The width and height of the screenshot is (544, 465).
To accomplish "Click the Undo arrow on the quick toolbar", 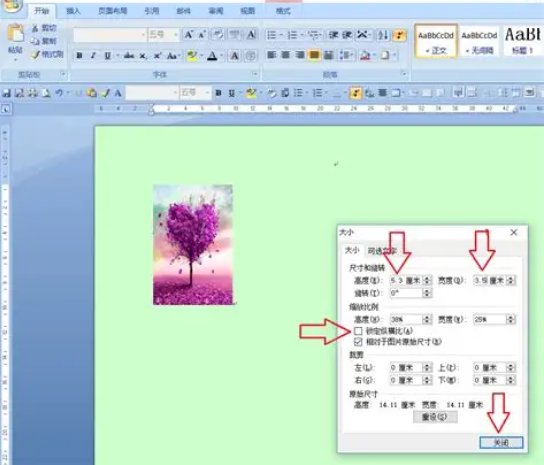I will (59, 93).
